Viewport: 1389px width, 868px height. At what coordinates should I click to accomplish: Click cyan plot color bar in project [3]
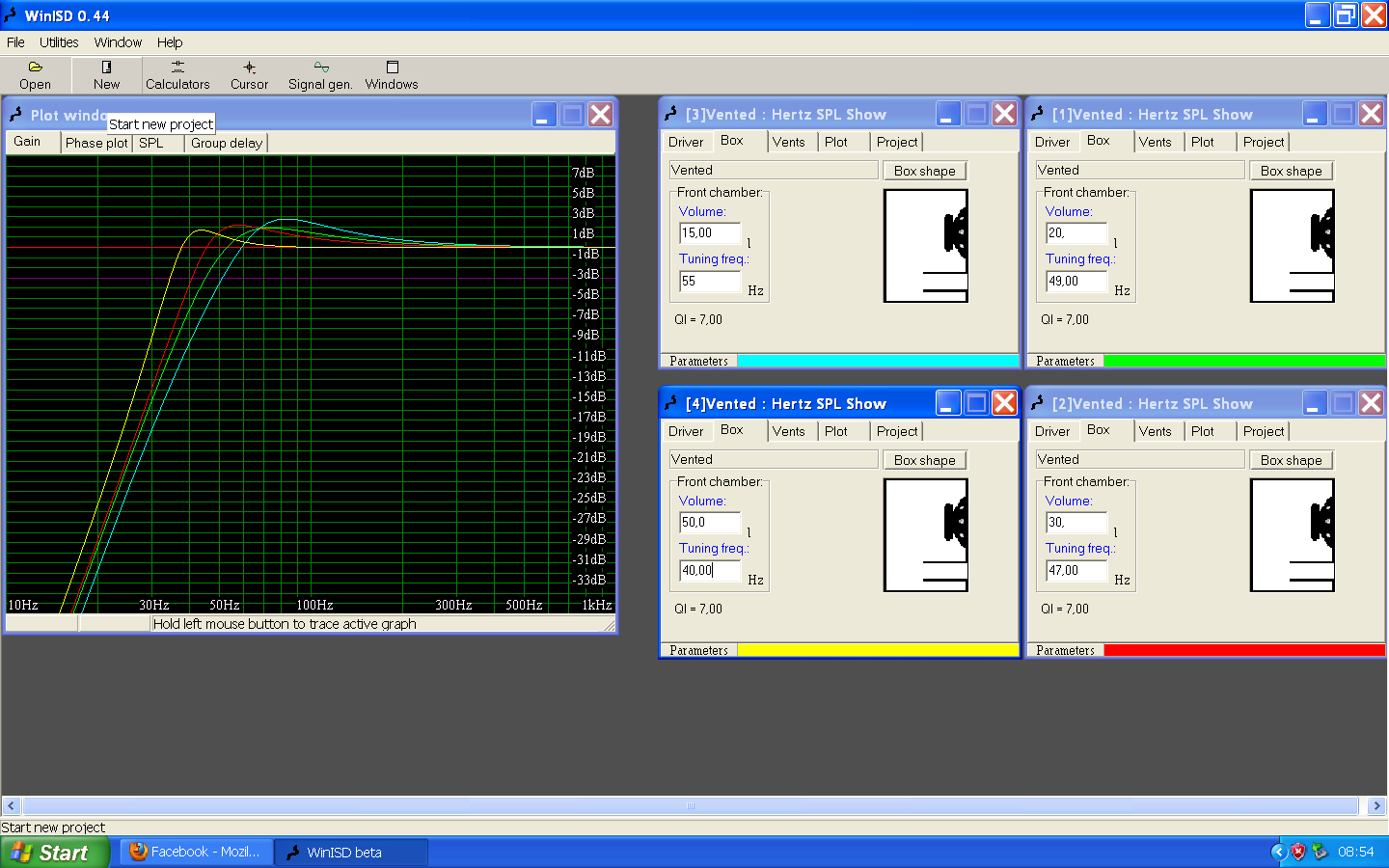pos(878,361)
